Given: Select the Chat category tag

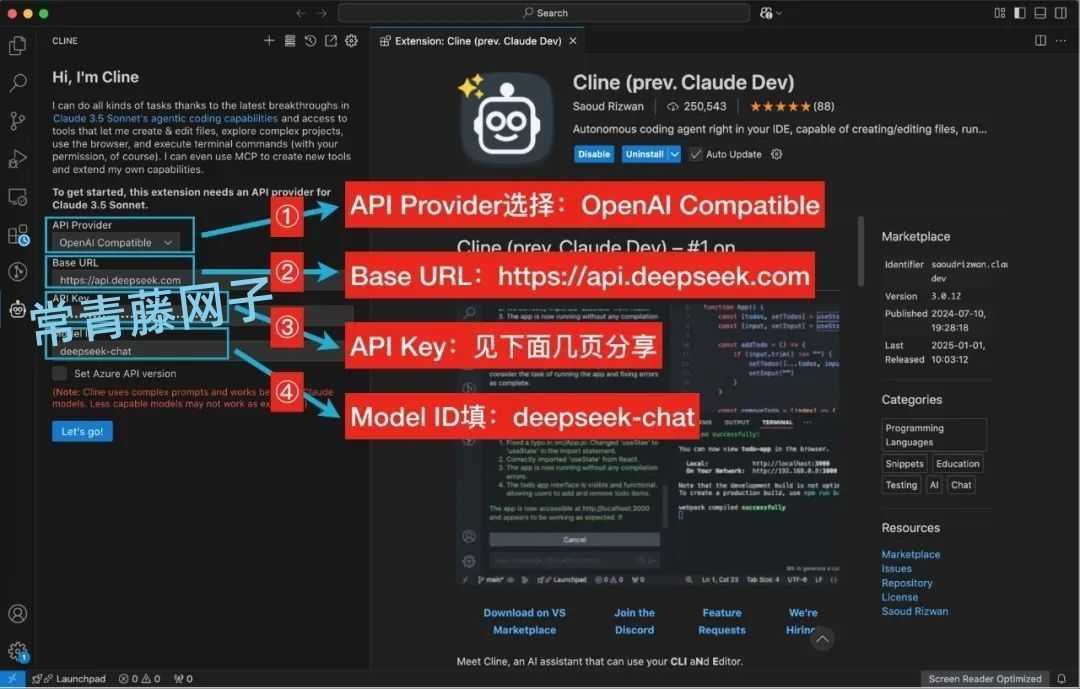Looking at the screenshot, I should point(961,485).
